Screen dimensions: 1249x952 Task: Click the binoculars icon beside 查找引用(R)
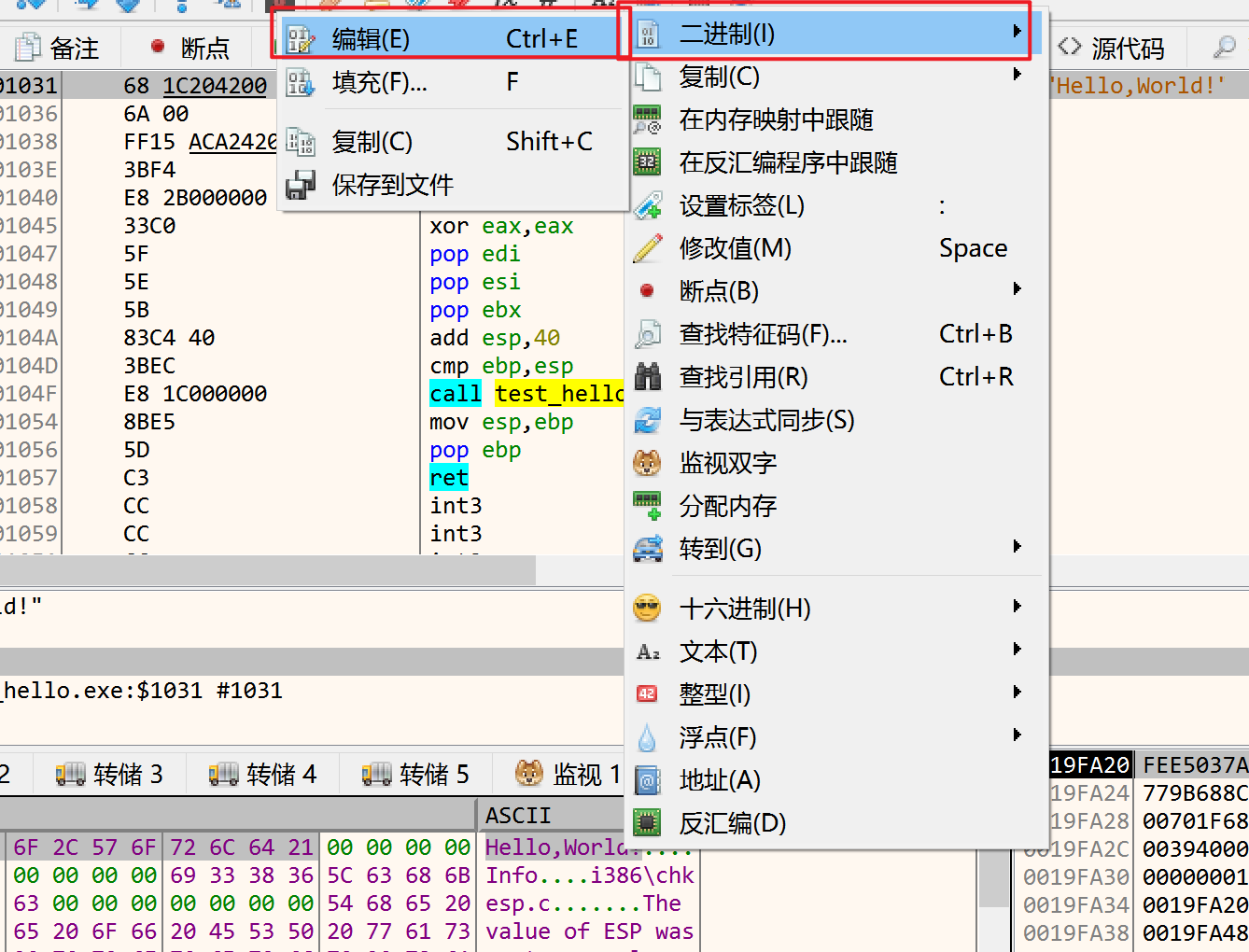tap(648, 376)
